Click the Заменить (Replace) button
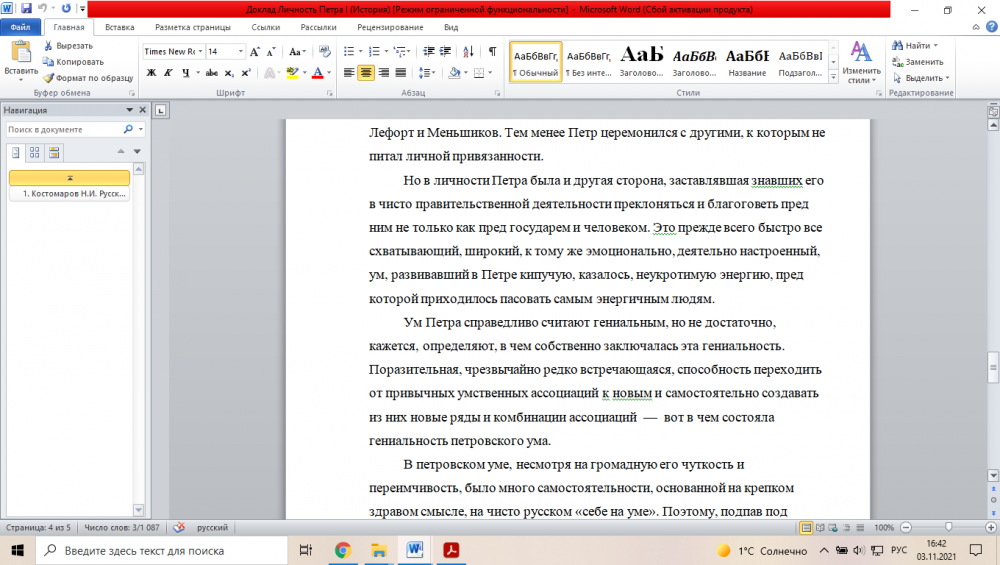This screenshot has width=1000, height=565. (917, 62)
